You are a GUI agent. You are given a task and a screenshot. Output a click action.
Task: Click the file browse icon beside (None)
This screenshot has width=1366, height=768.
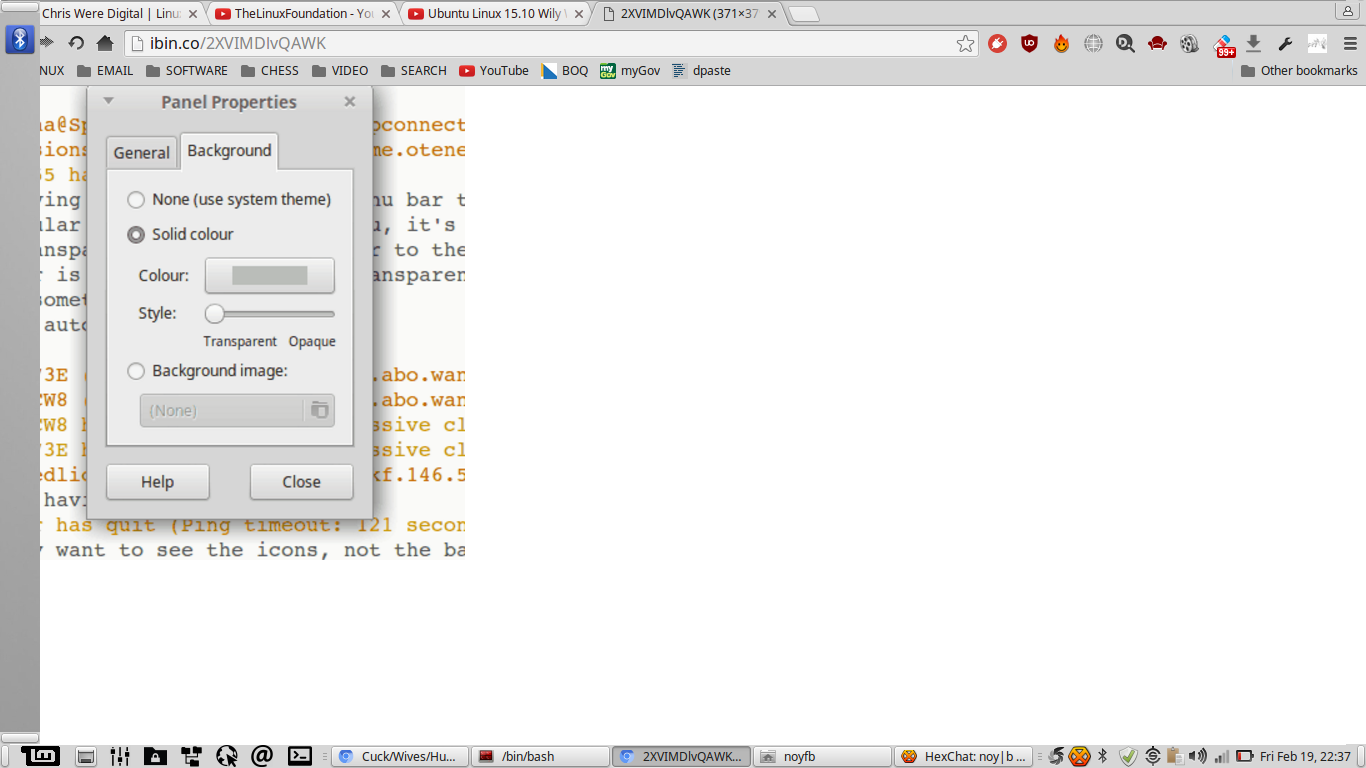pyautogui.click(x=319, y=410)
